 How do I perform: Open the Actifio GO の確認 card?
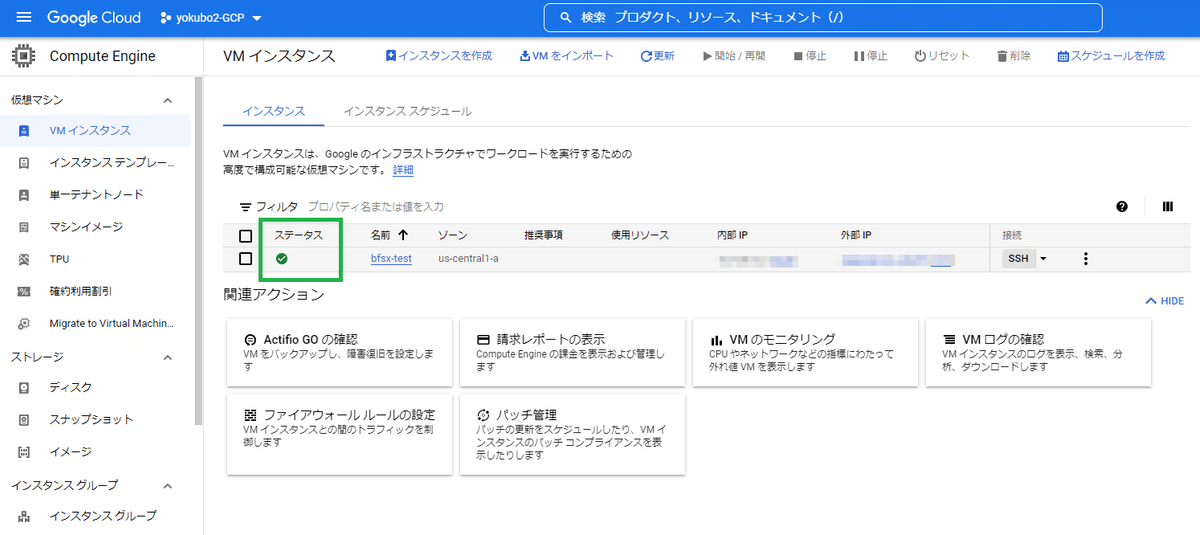[x=339, y=353]
